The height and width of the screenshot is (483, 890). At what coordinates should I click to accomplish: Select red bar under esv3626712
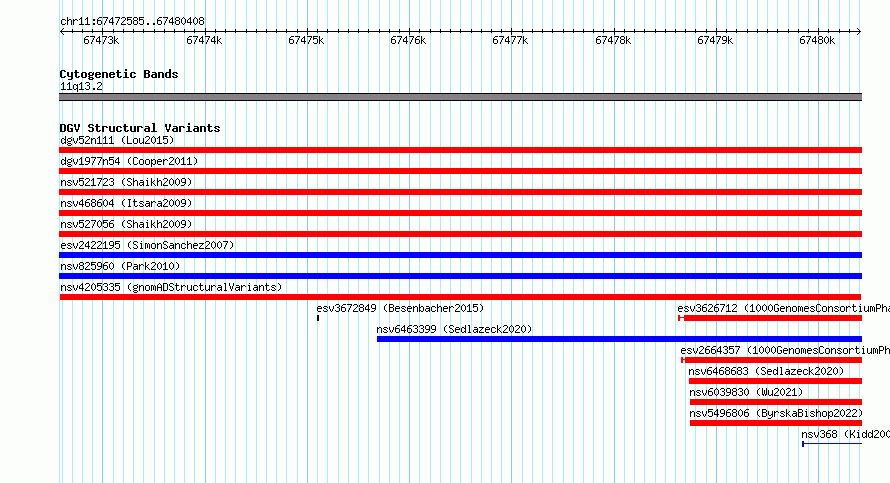coord(770,318)
